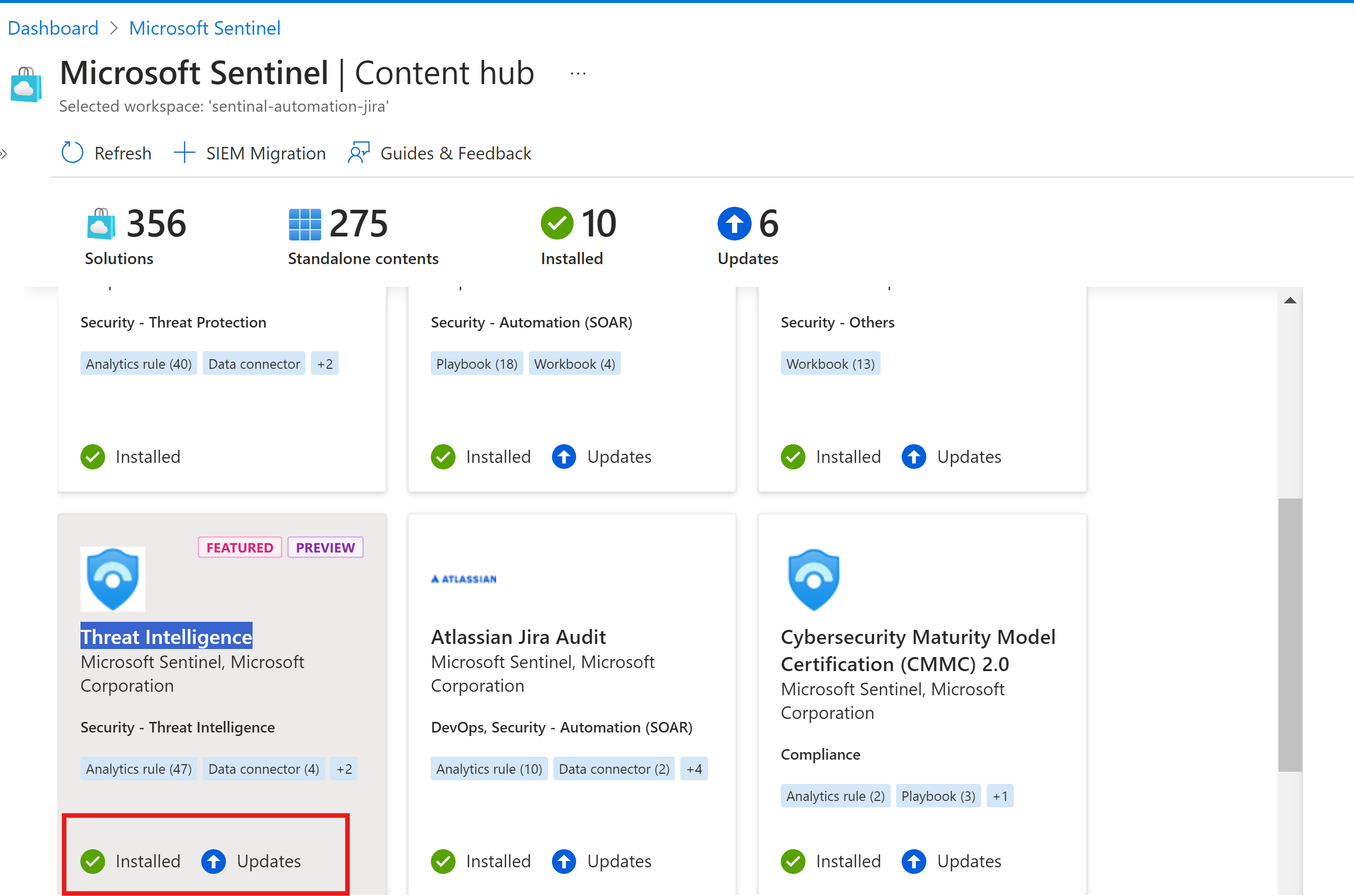1354x896 pixels.
Task: Filter by 356 Solutions
Action: tap(136, 236)
